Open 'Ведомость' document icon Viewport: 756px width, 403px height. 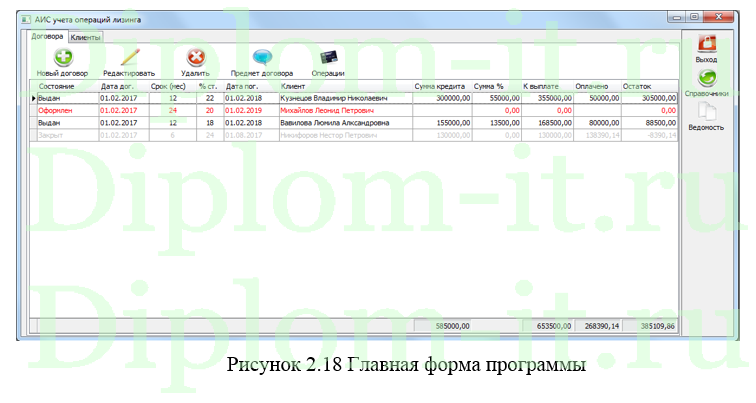(x=706, y=113)
